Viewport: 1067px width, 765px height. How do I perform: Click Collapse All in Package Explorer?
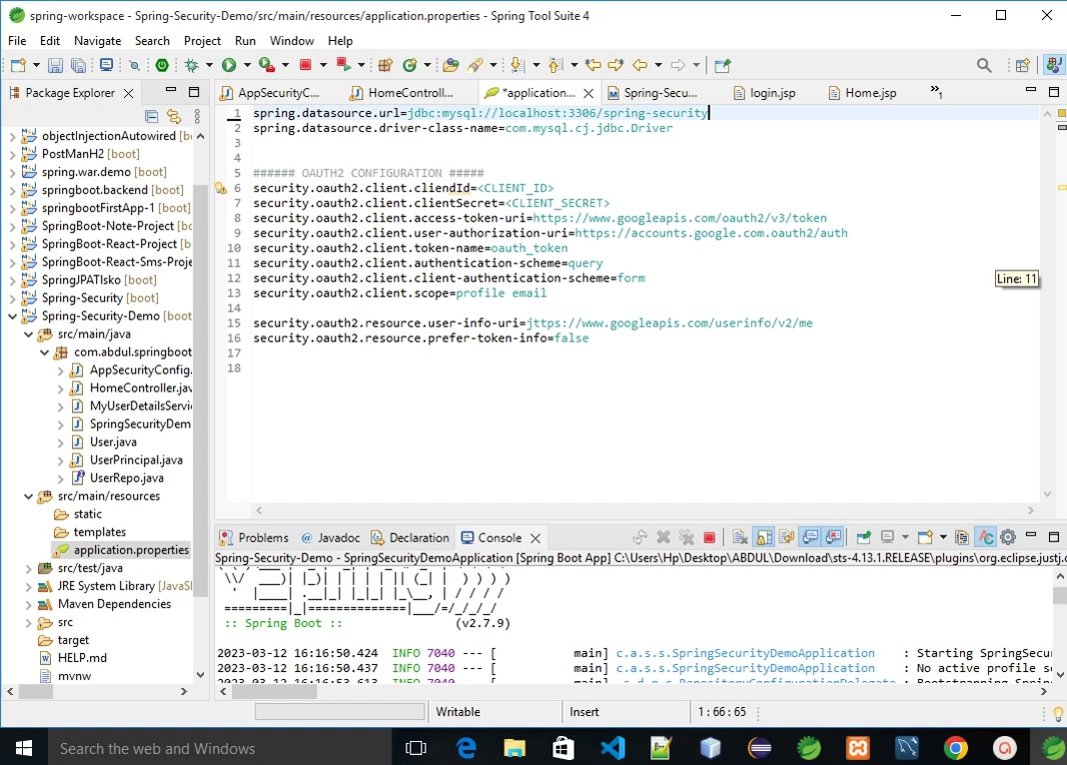[152, 116]
